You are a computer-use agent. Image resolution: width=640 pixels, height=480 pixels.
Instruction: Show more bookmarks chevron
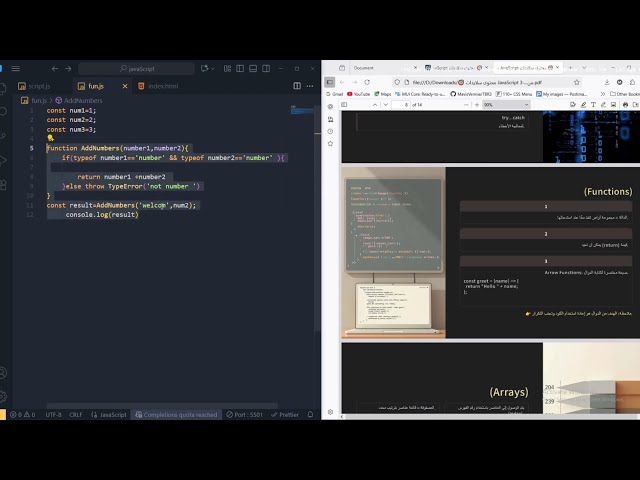tap(602, 94)
